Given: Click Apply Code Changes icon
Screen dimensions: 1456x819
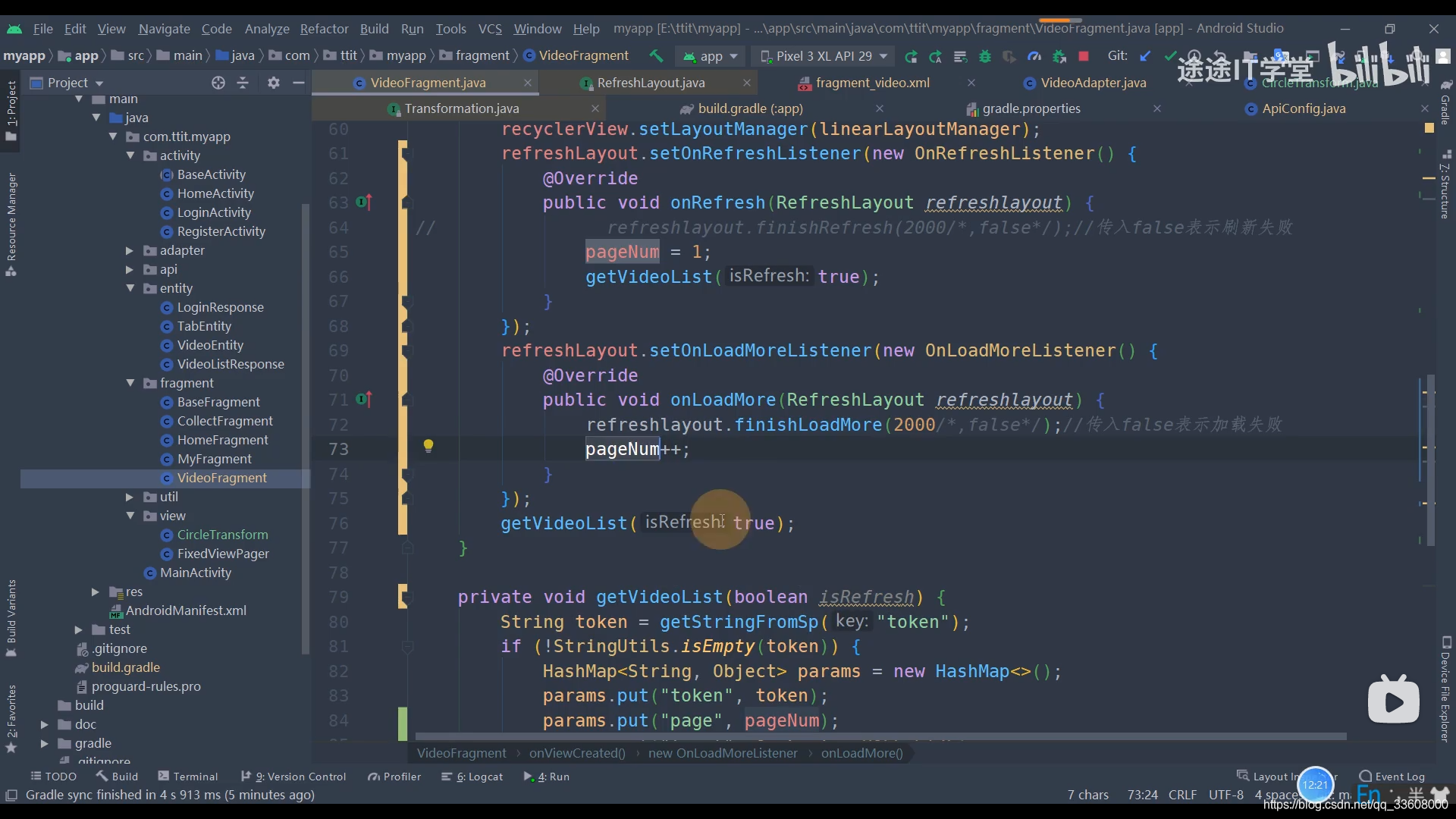Looking at the screenshot, I should (960, 56).
